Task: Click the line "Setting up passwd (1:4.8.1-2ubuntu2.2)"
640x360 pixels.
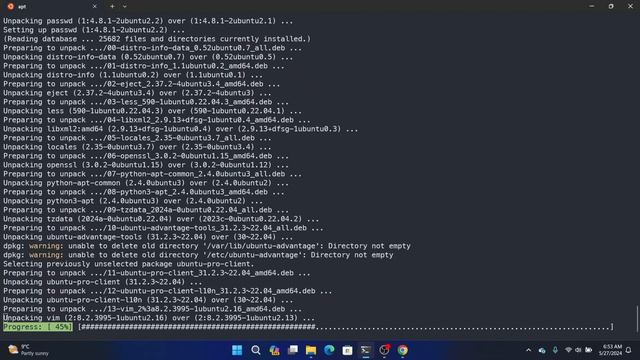Action: [x=94, y=30]
